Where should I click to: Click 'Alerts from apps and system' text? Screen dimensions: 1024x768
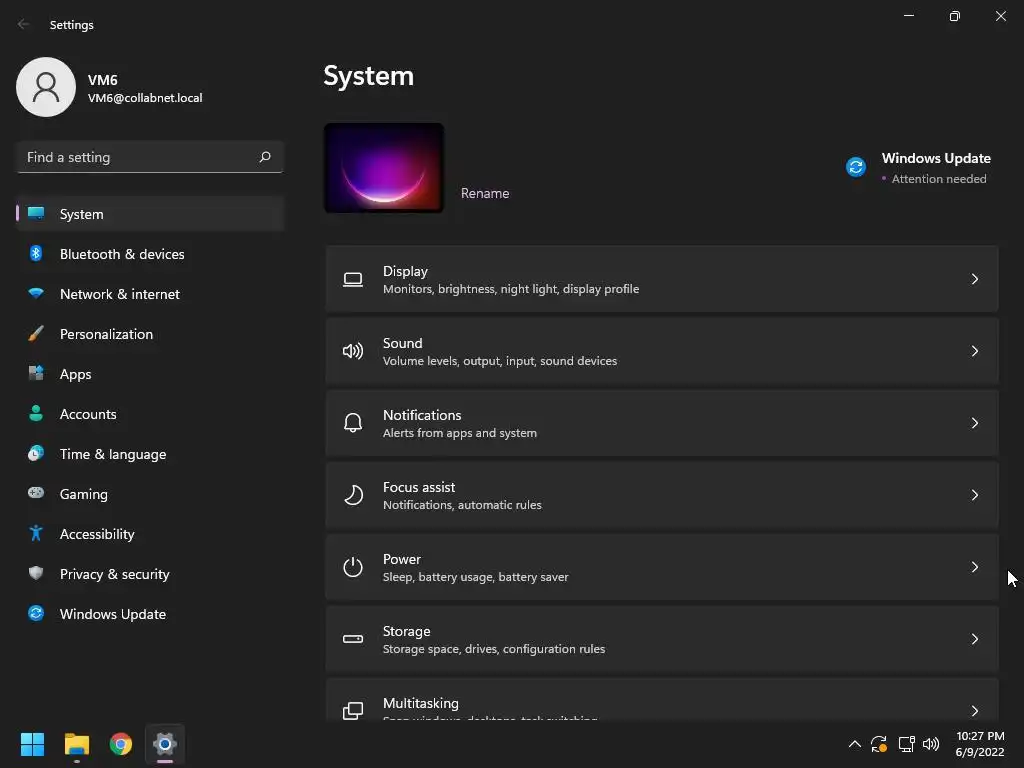pos(460,433)
